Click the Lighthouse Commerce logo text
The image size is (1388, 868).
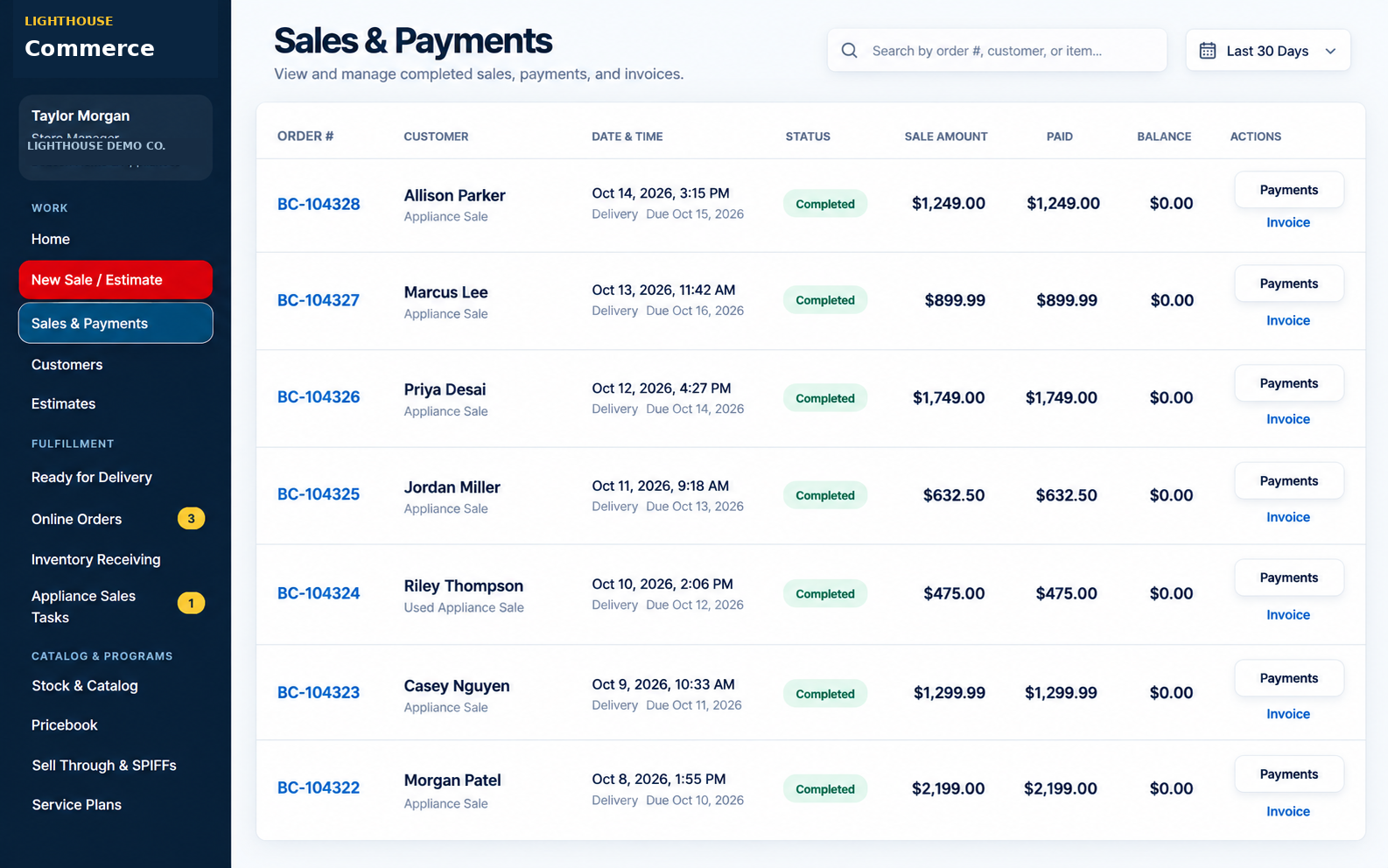pos(89,38)
